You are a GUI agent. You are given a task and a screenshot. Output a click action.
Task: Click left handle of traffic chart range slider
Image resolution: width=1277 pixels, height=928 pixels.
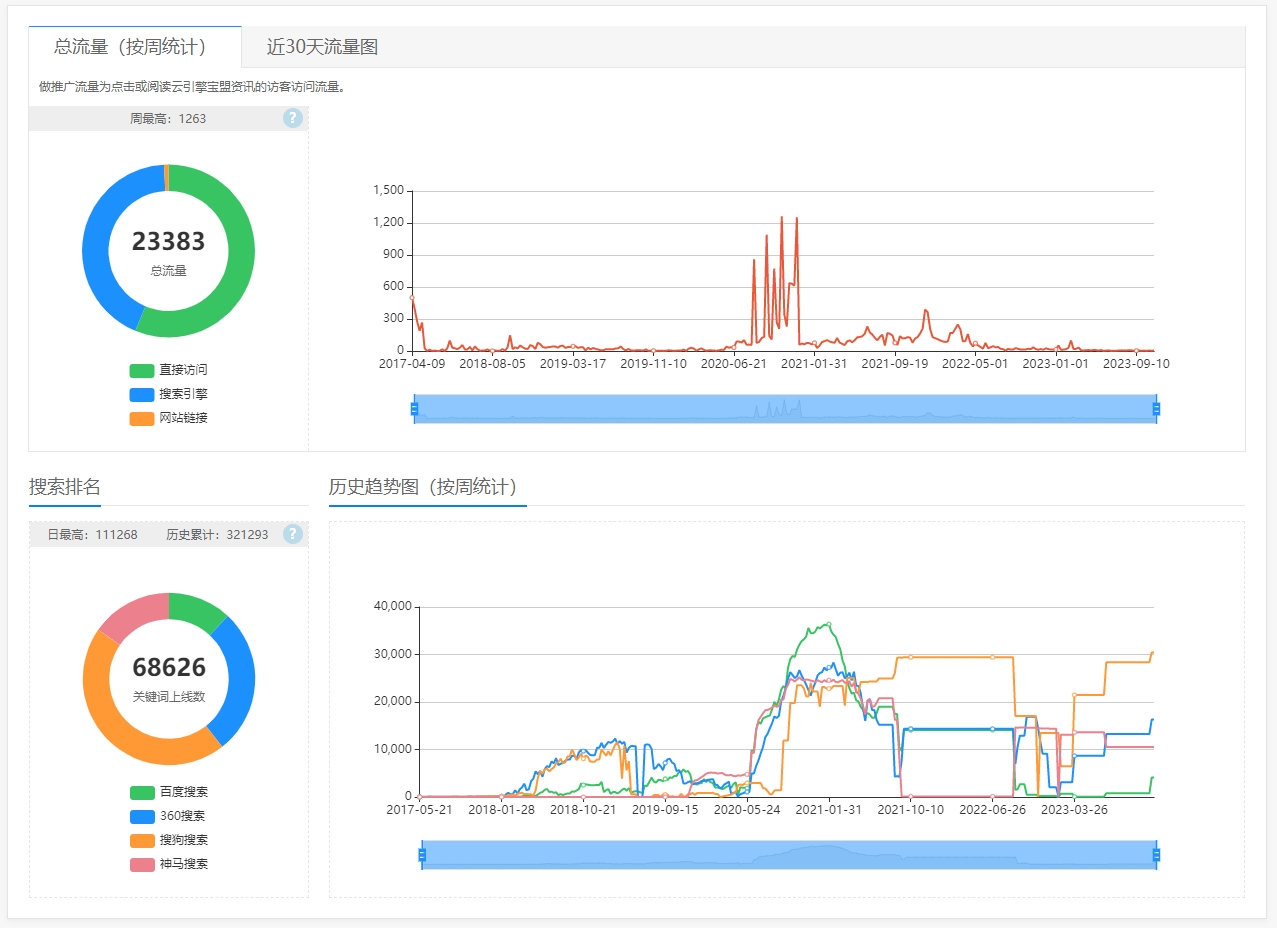(414, 408)
